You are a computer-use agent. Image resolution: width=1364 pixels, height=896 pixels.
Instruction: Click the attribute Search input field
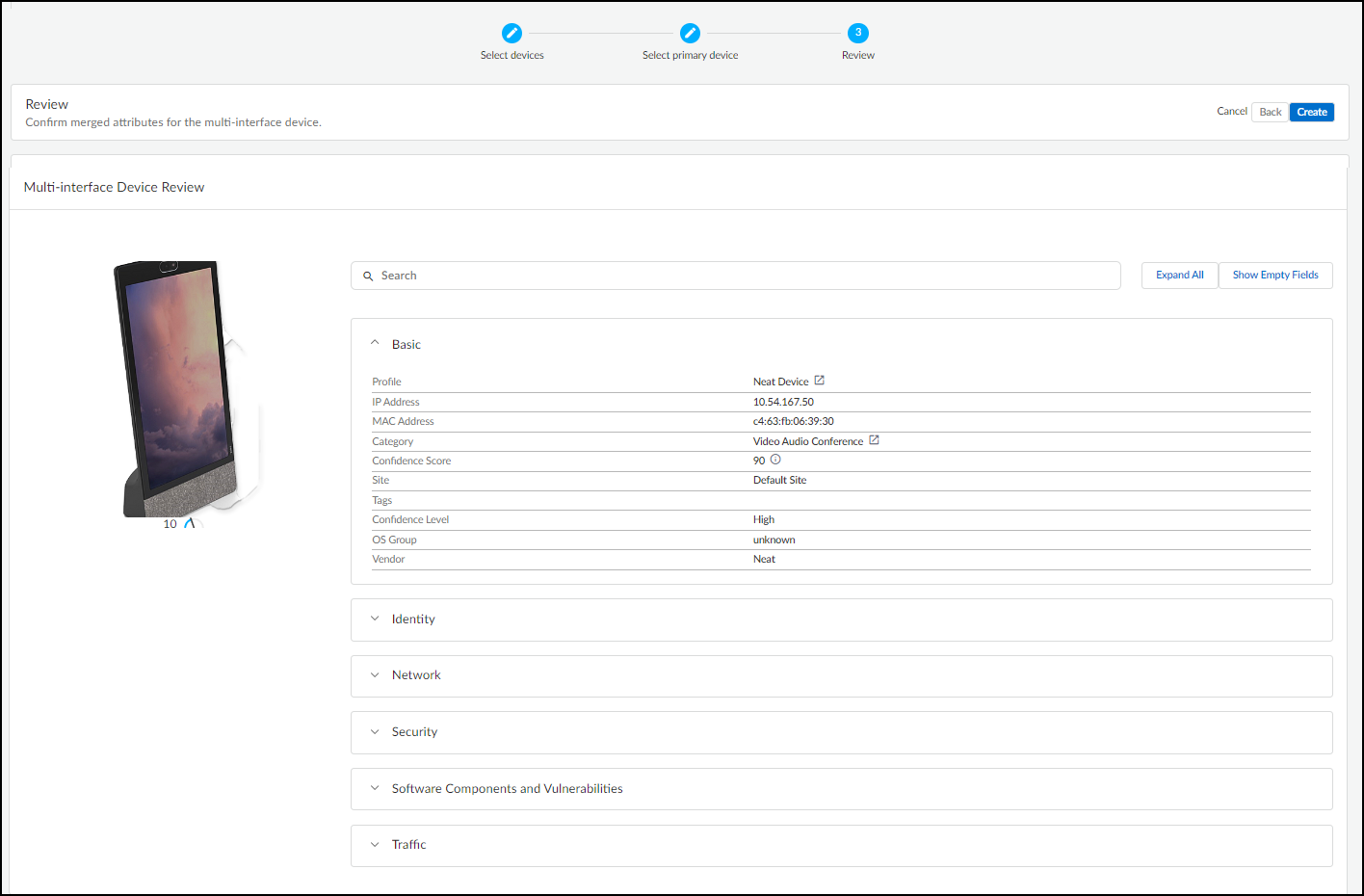[742, 276]
